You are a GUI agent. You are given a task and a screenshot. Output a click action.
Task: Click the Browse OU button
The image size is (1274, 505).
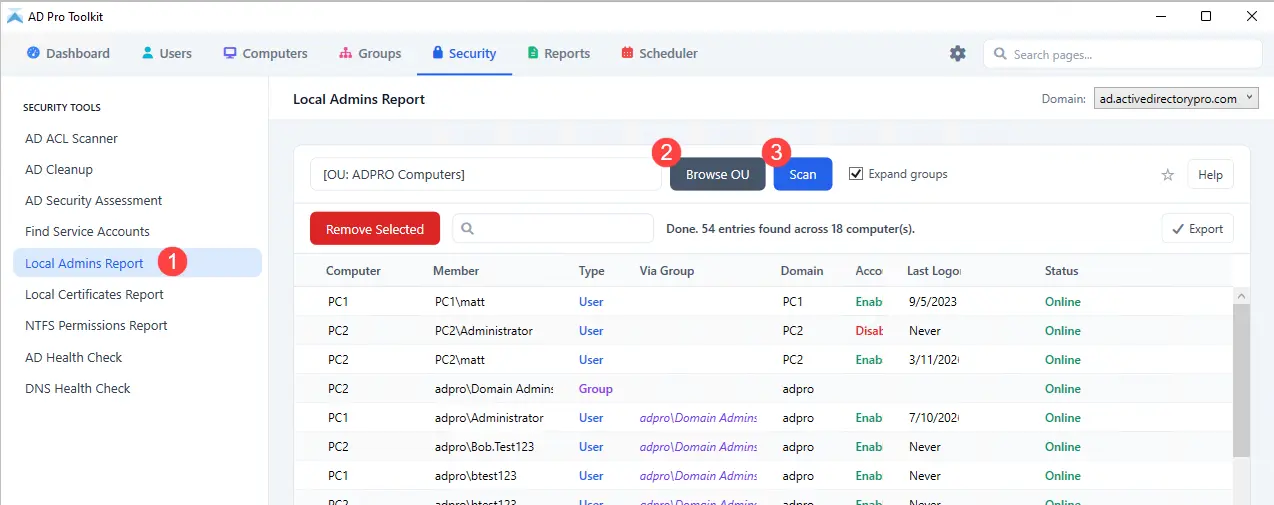pyautogui.click(x=718, y=174)
